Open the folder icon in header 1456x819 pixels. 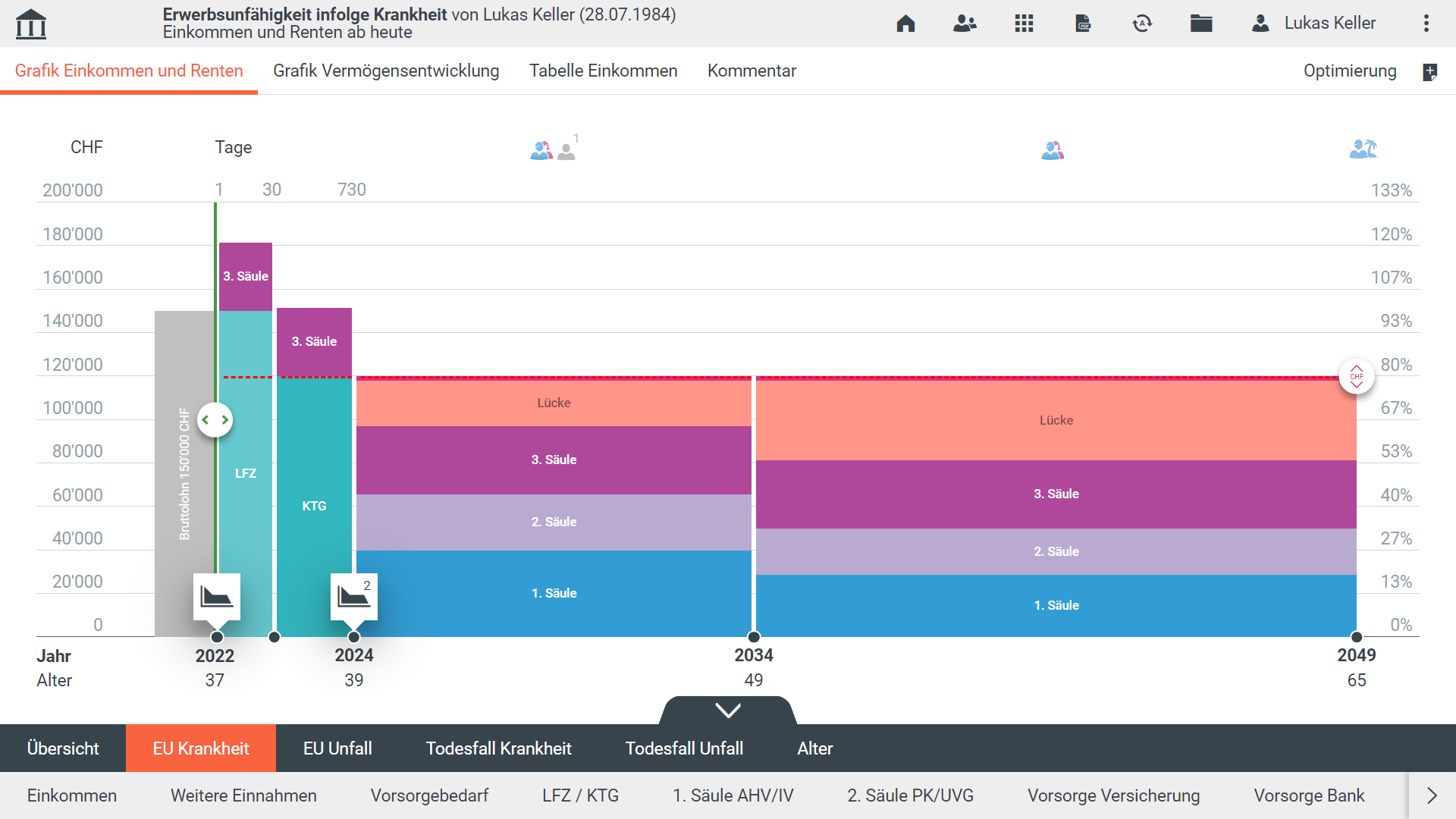click(1201, 24)
